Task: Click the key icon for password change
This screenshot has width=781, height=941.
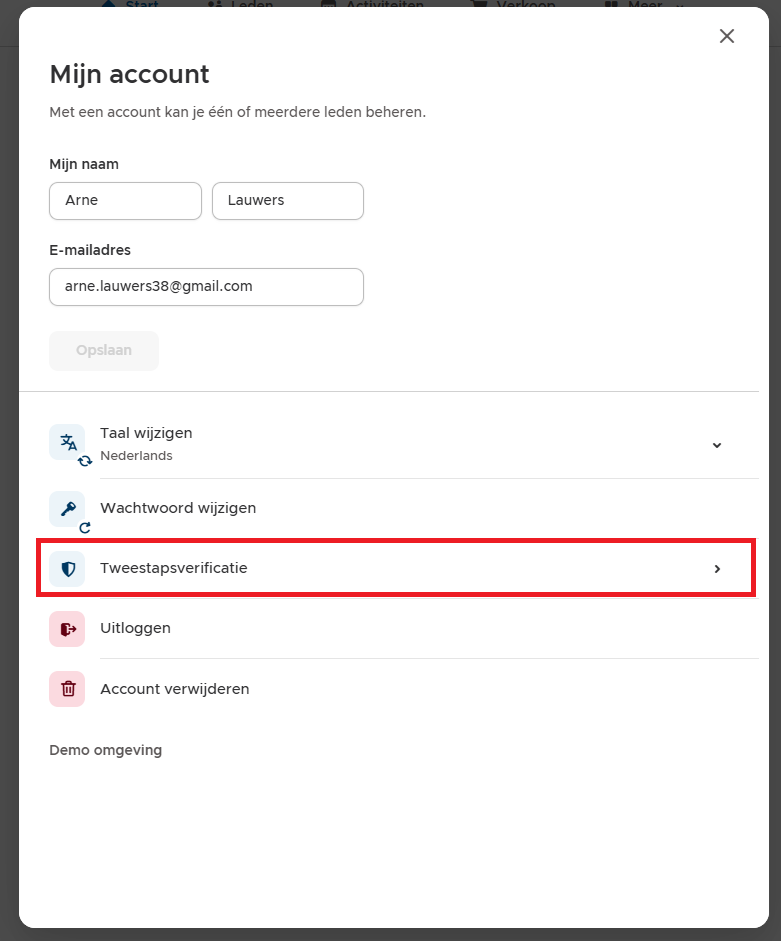Action: click(x=67, y=509)
